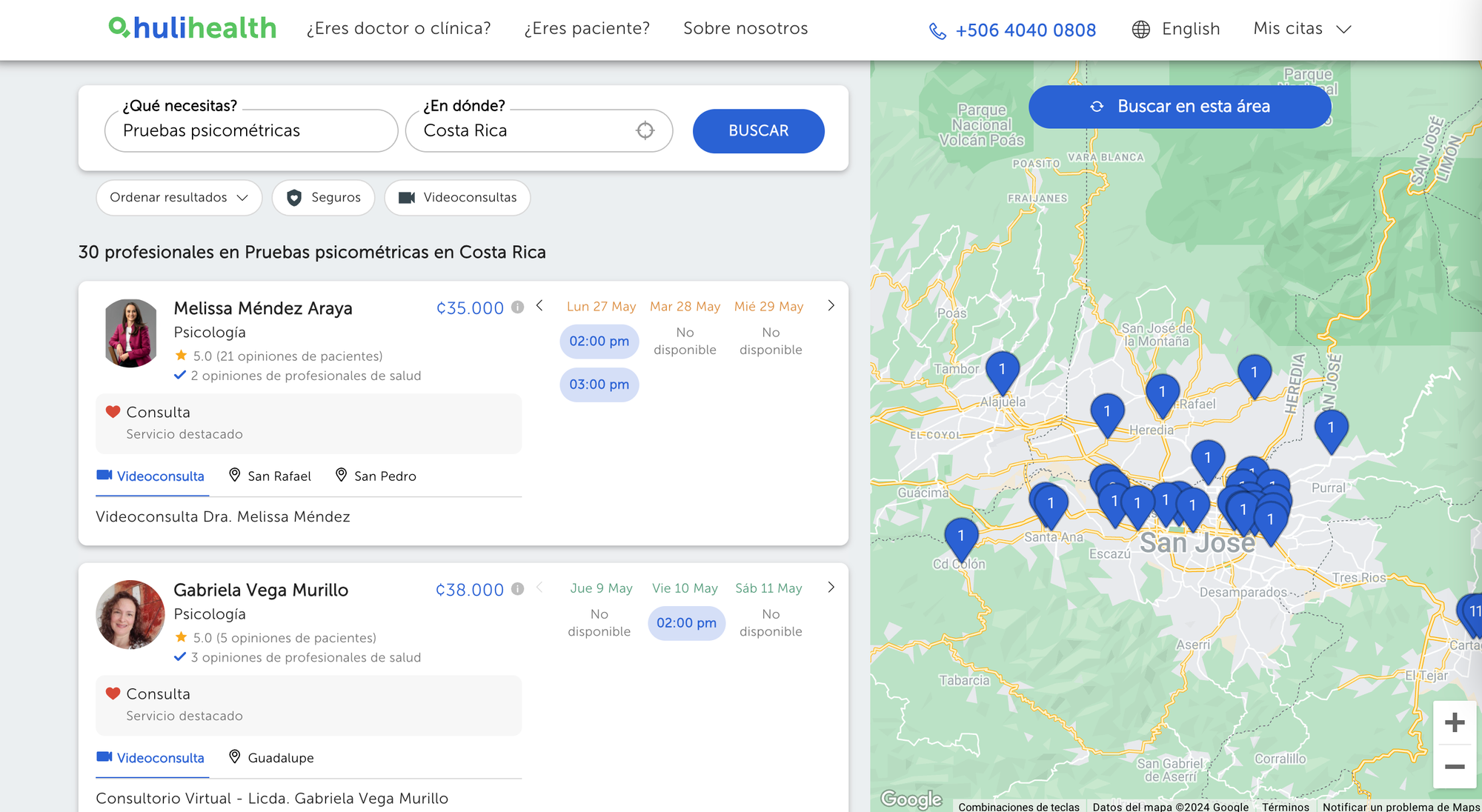Click the ¿Qué necesitas? search field
The width and height of the screenshot is (1482, 812).
coord(251,131)
